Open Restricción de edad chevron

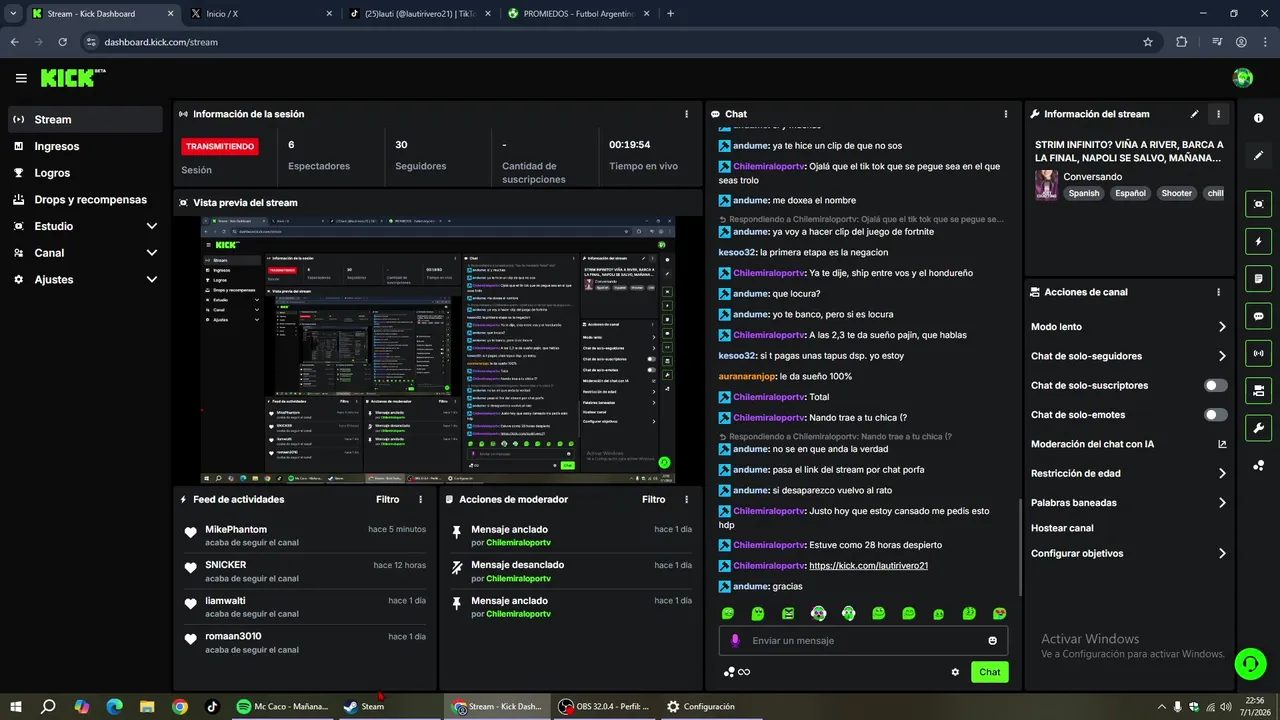tap(1222, 473)
